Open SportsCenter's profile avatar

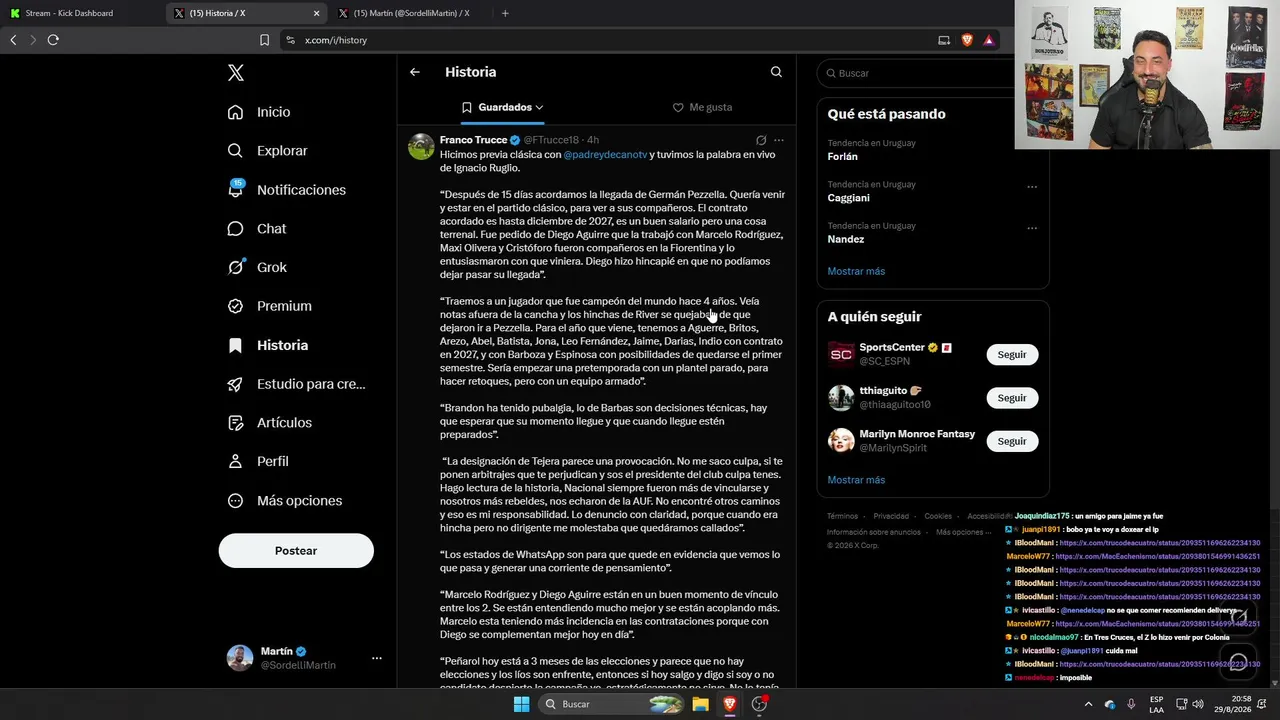(841, 354)
